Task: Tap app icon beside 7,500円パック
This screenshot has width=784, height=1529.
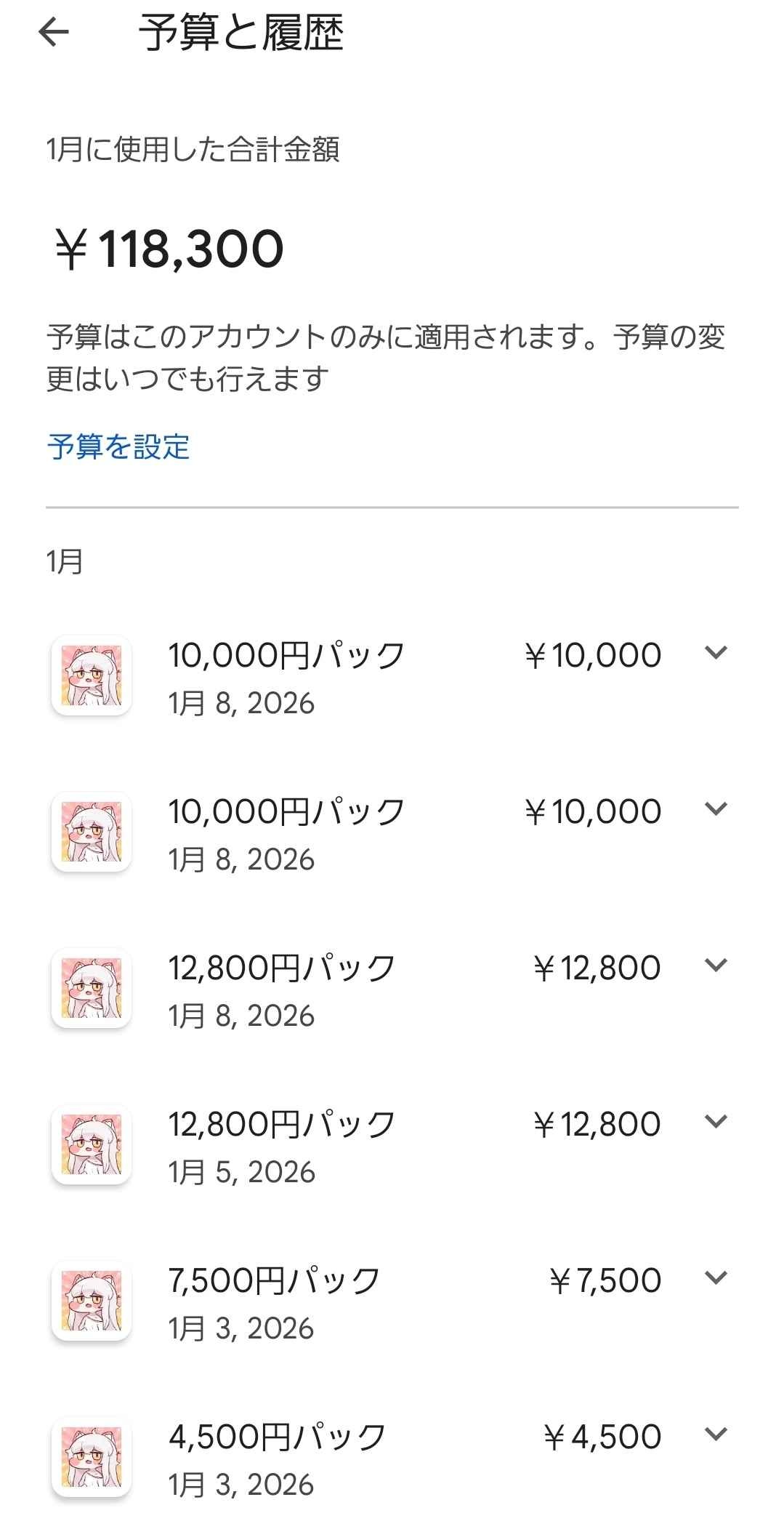Action: tap(92, 1301)
